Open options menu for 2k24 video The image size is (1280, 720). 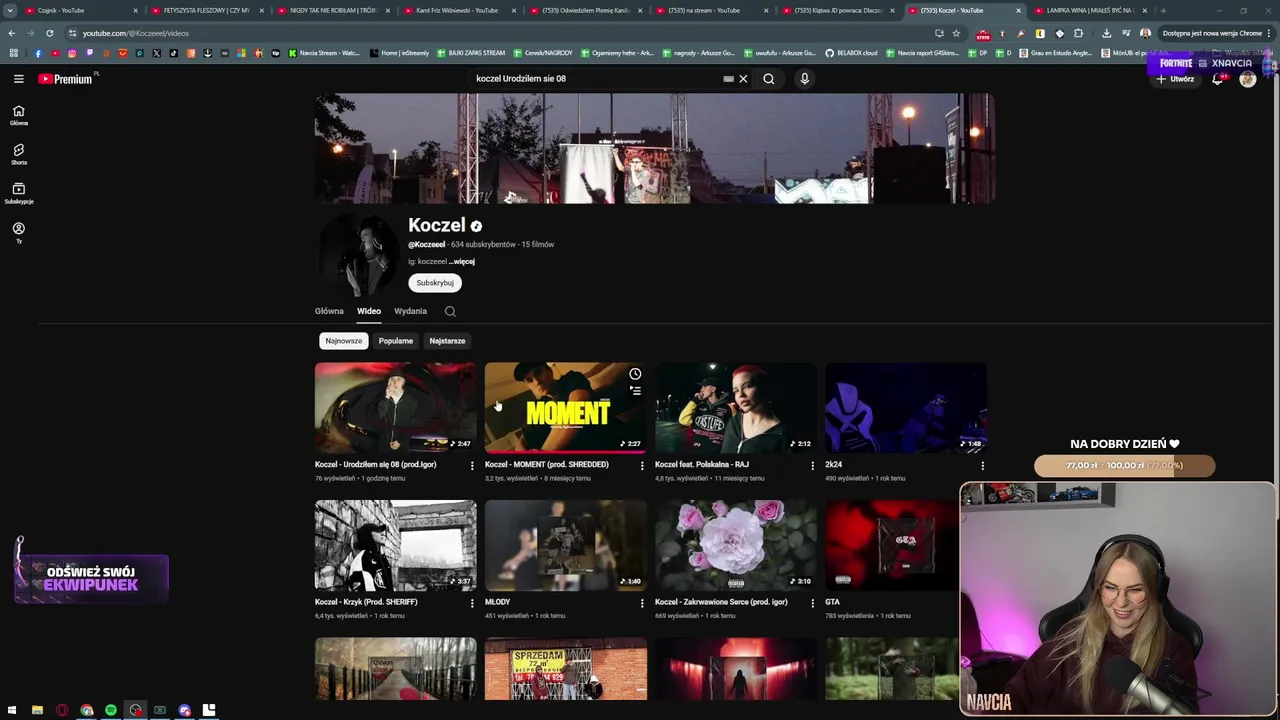point(982,466)
